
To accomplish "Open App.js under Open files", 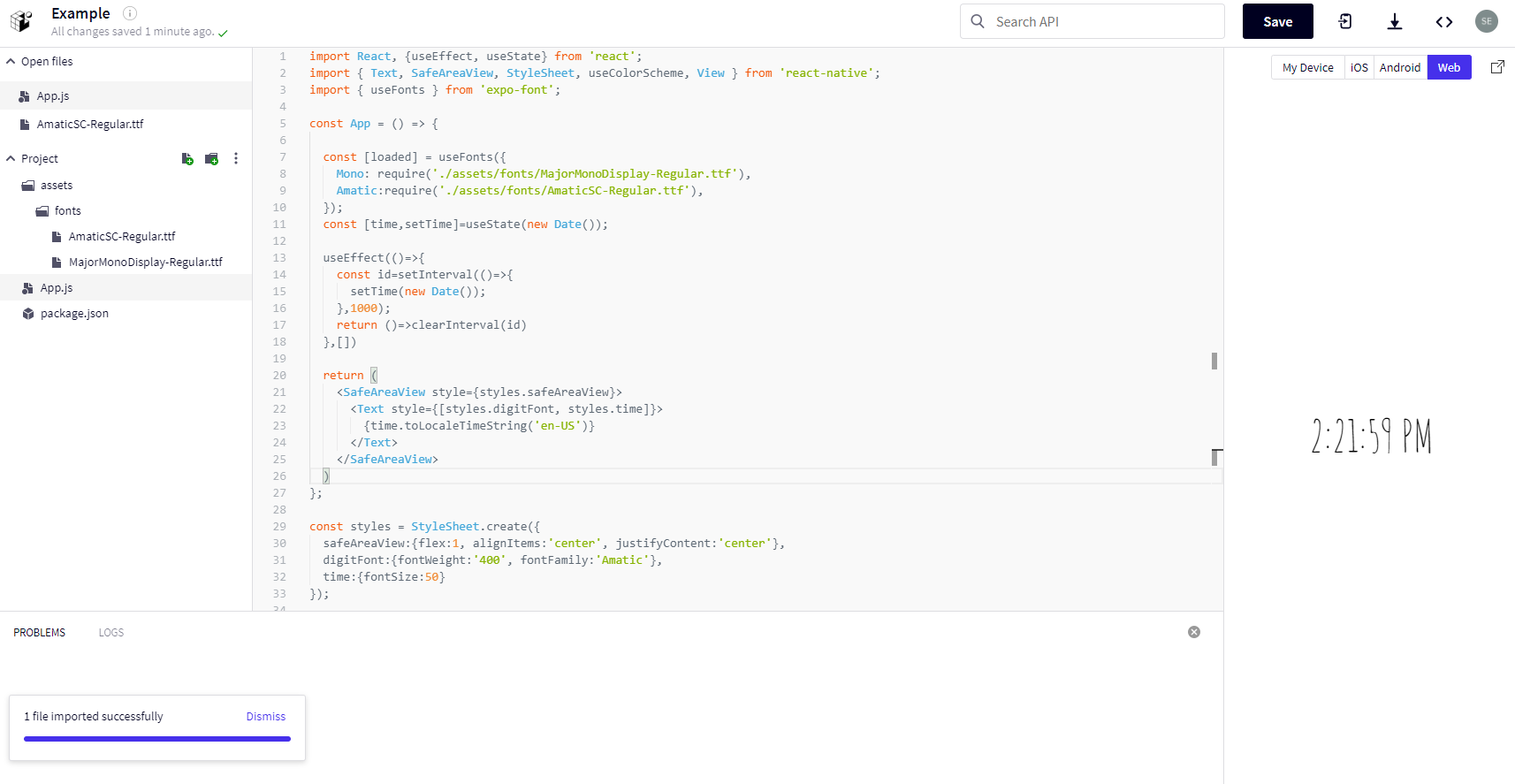I will tap(126, 96).
